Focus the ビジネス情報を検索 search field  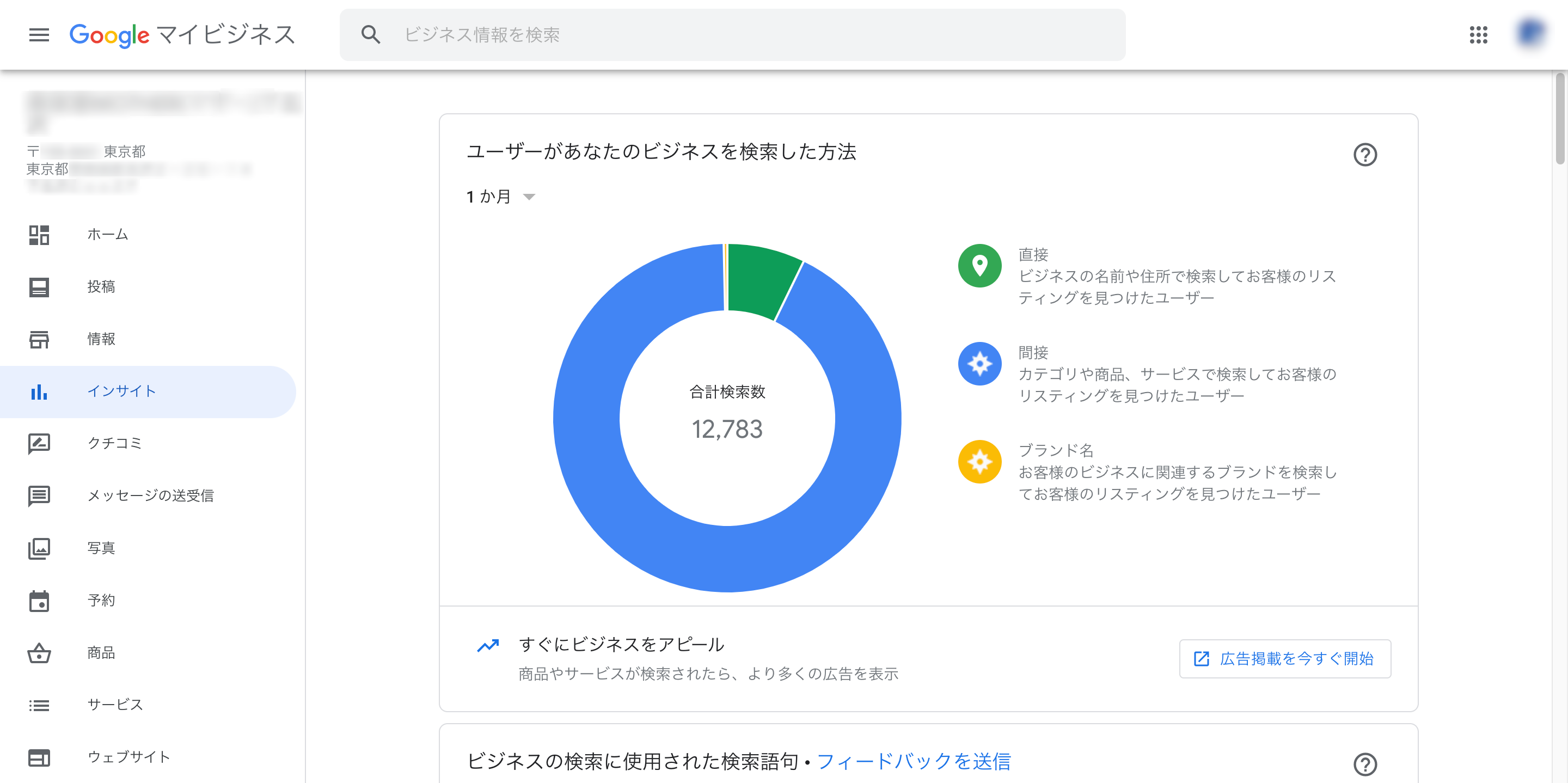click(x=732, y=35)
